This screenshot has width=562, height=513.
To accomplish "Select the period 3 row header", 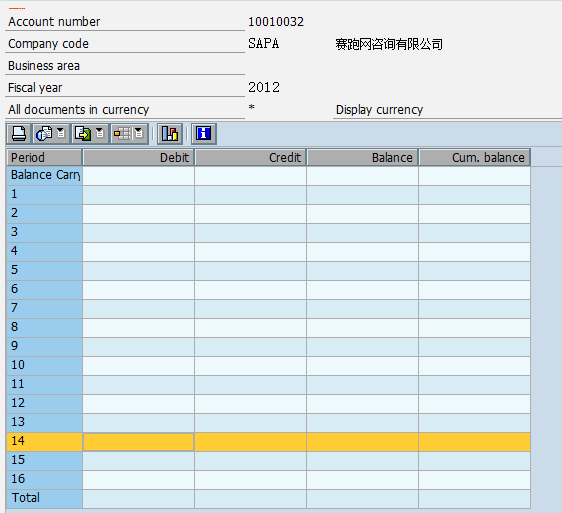I will (x=44, y=232).
